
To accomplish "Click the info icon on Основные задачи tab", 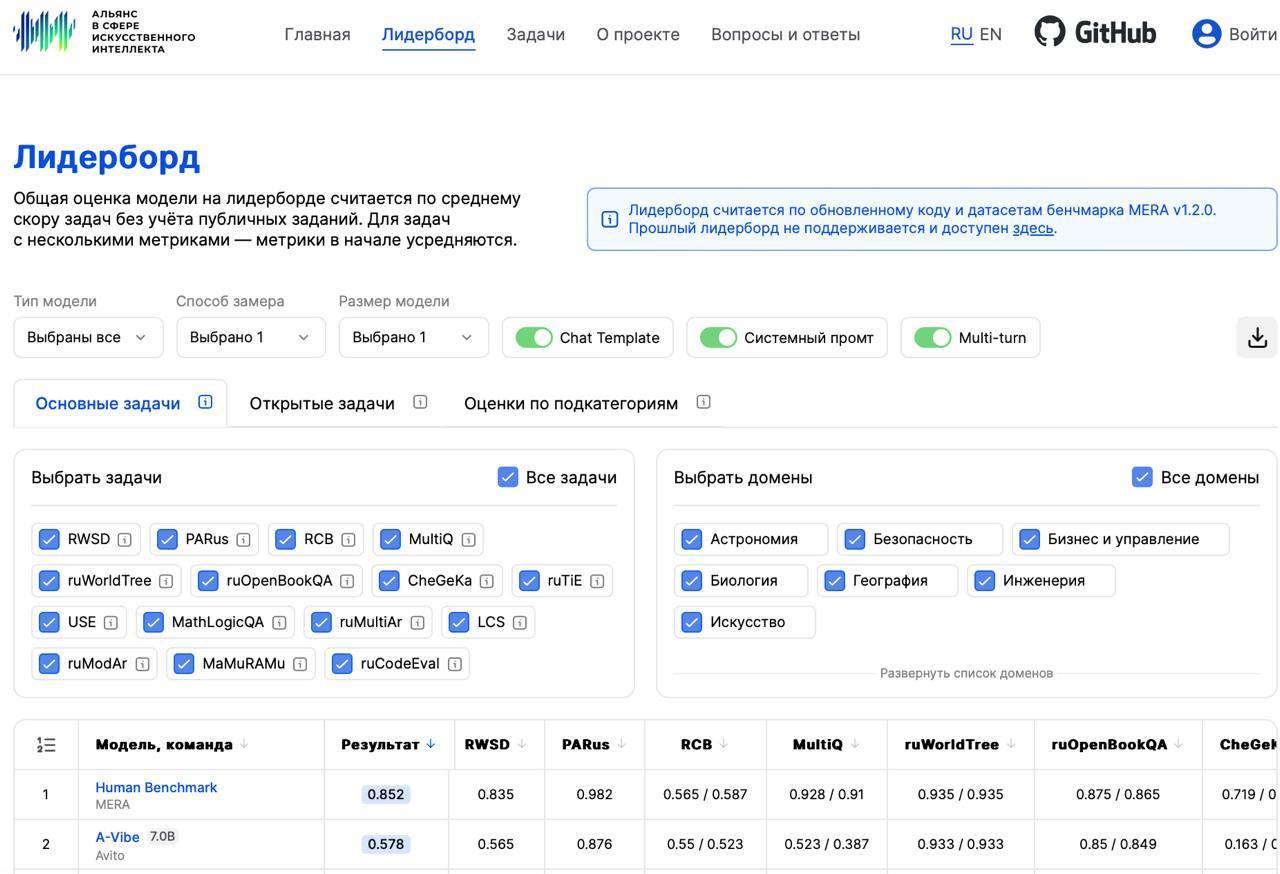I will click(204, 401).
